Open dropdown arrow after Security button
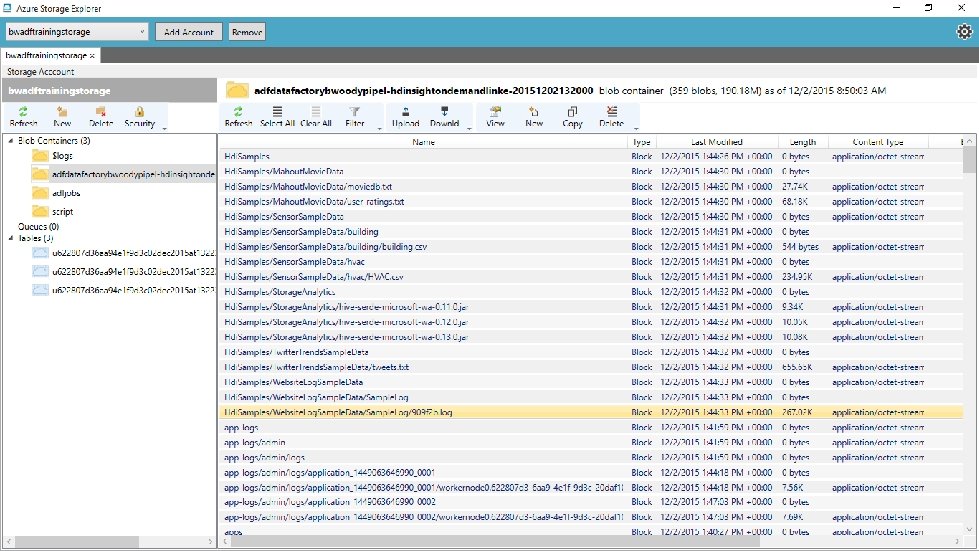979x551 pixels. (x=164, y=127)
